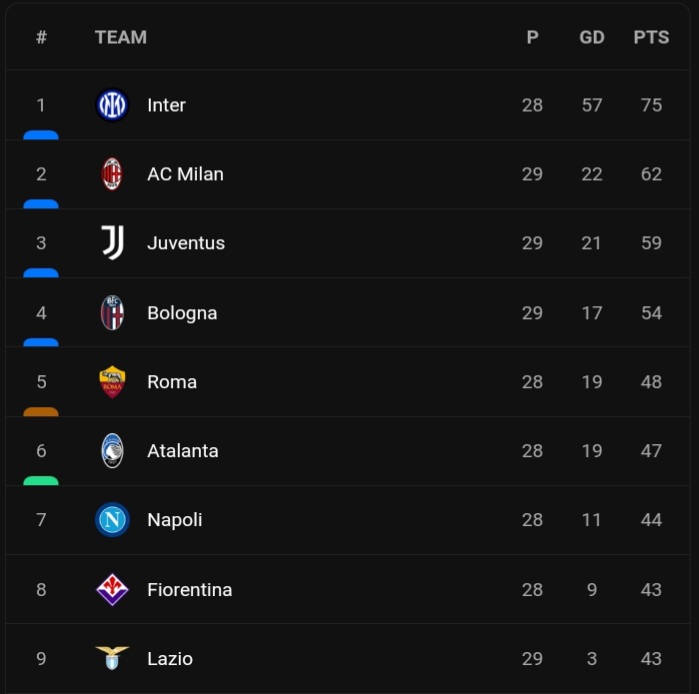Click the Napoli blue N logo

tap(112, 520)
